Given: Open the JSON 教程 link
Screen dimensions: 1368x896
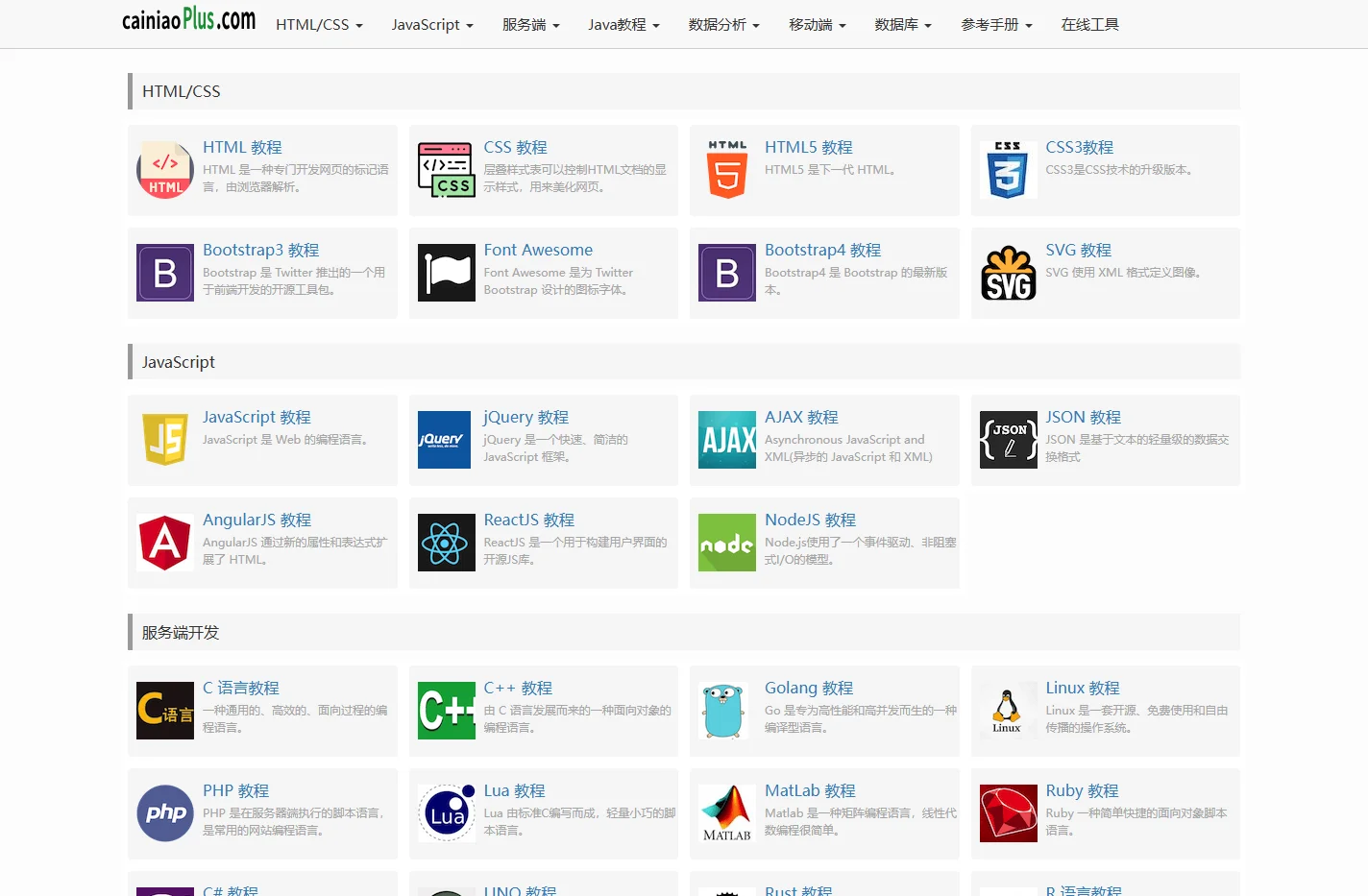Looking at the screenshot, I should tap(1083, 417).
